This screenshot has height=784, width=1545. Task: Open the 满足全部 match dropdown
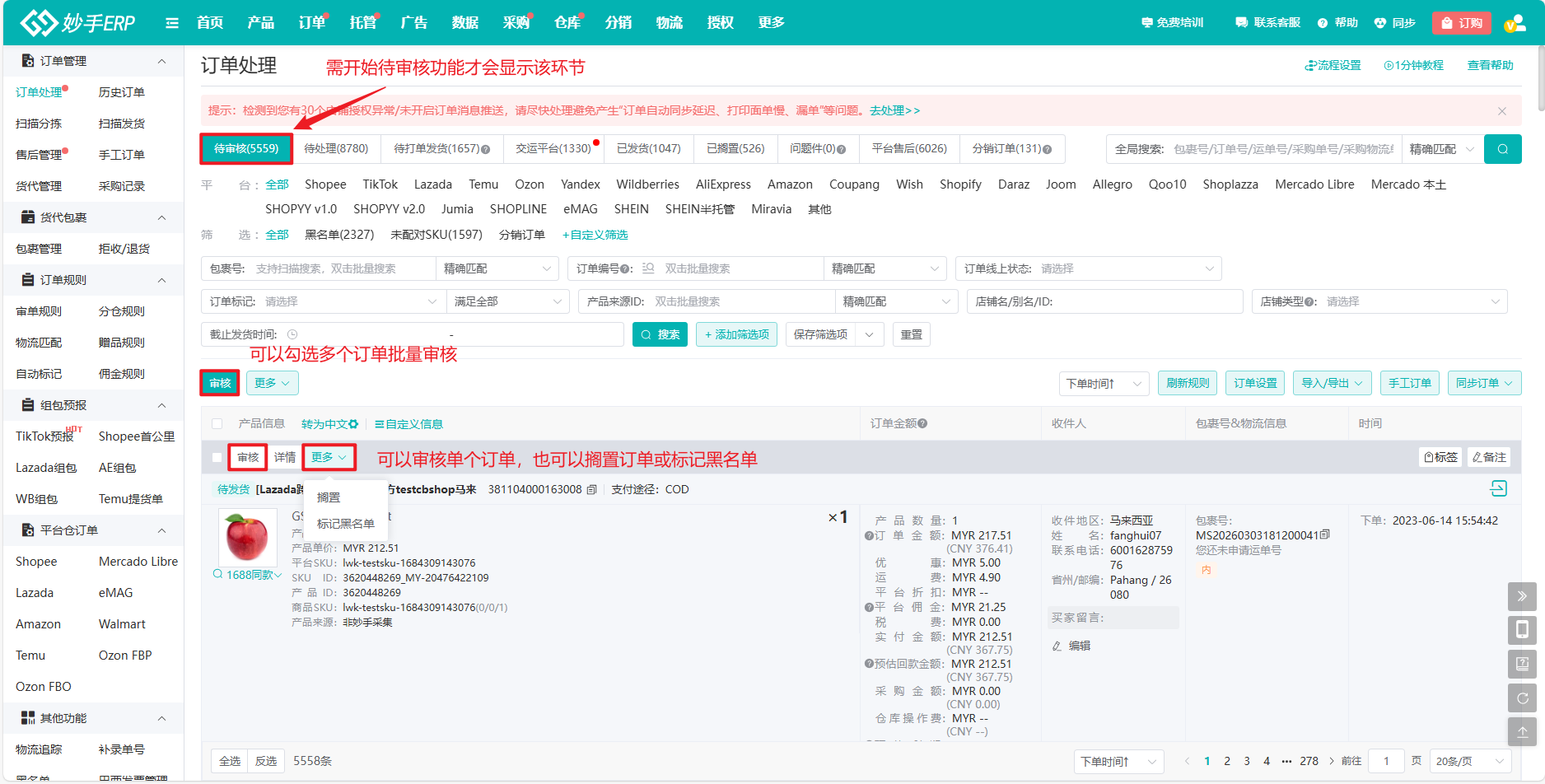coord(507,301)
